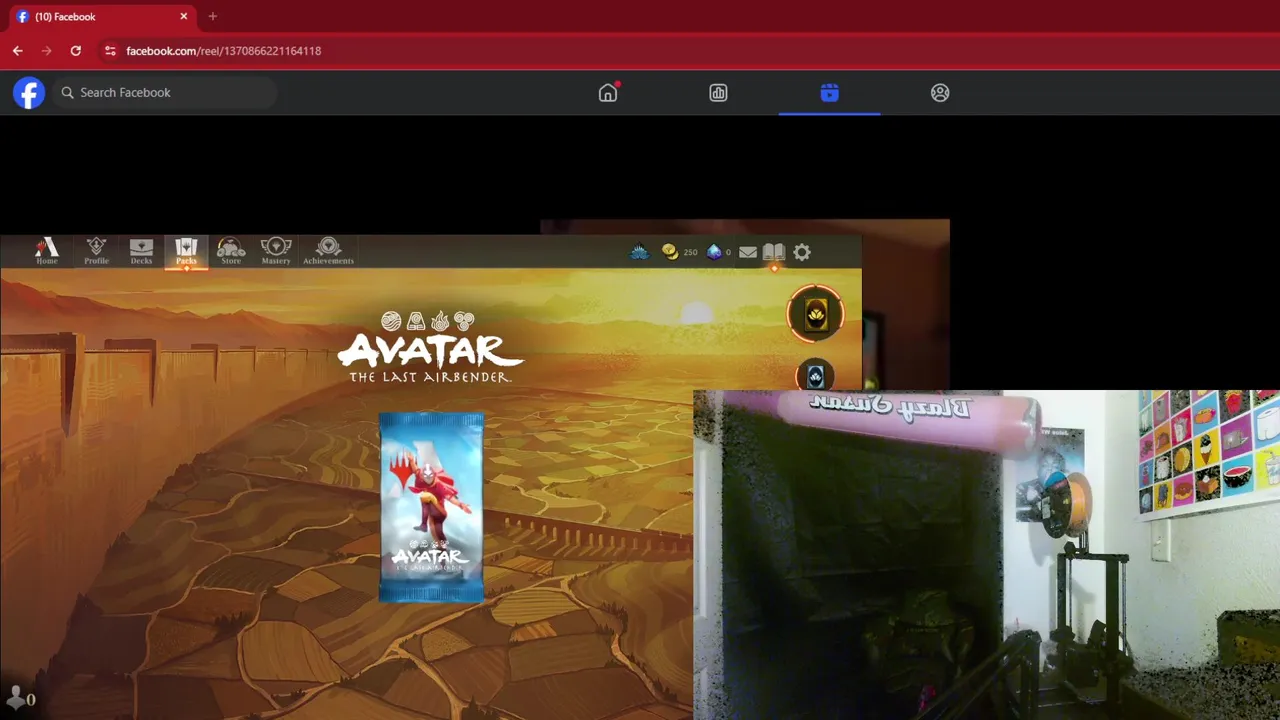Select the blue pack circular button
This screenshot has width=1280, height=720.
[x=816, y=376]
